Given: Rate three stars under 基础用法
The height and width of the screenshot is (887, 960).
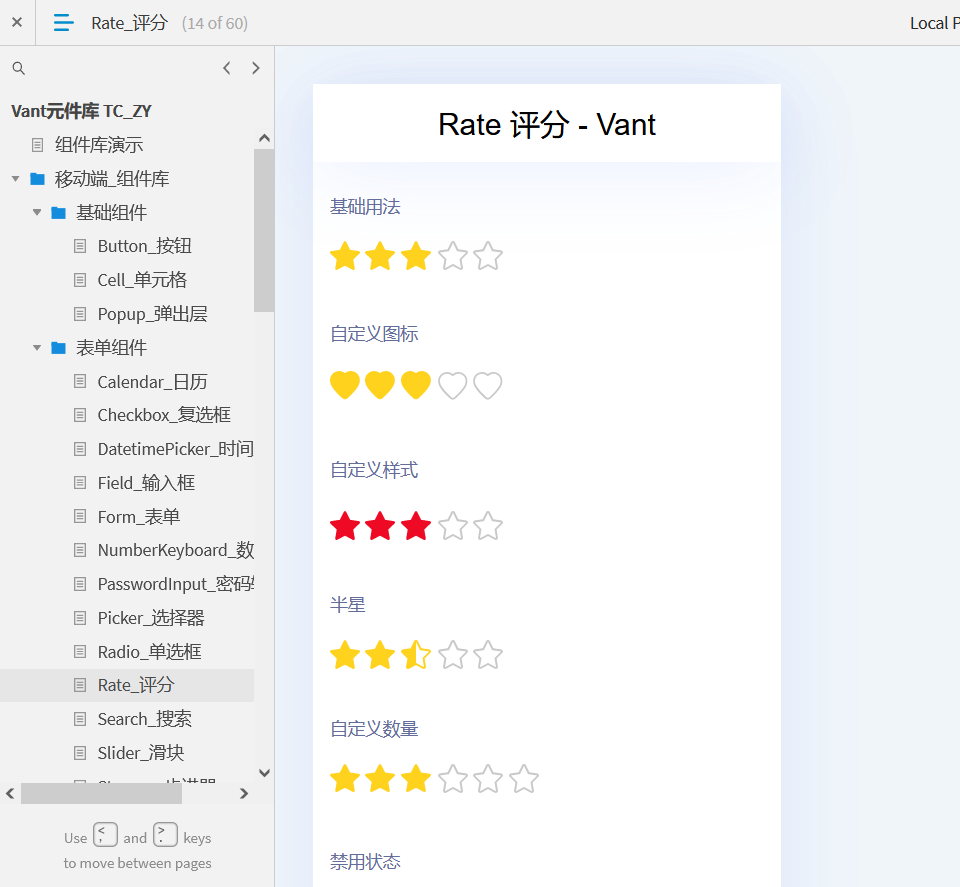Looking at the screenshot, I should tap(416, 256).
